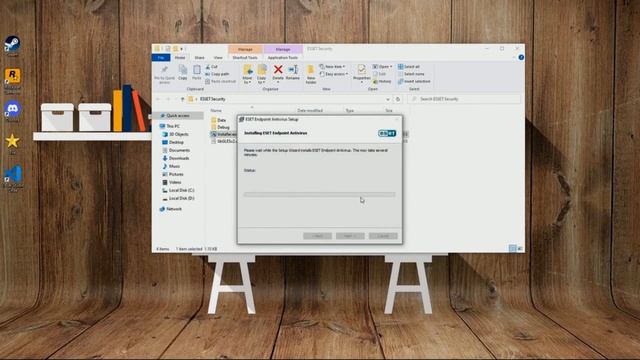
Task: Open the Application Tools tab
Action: (283, 58)
